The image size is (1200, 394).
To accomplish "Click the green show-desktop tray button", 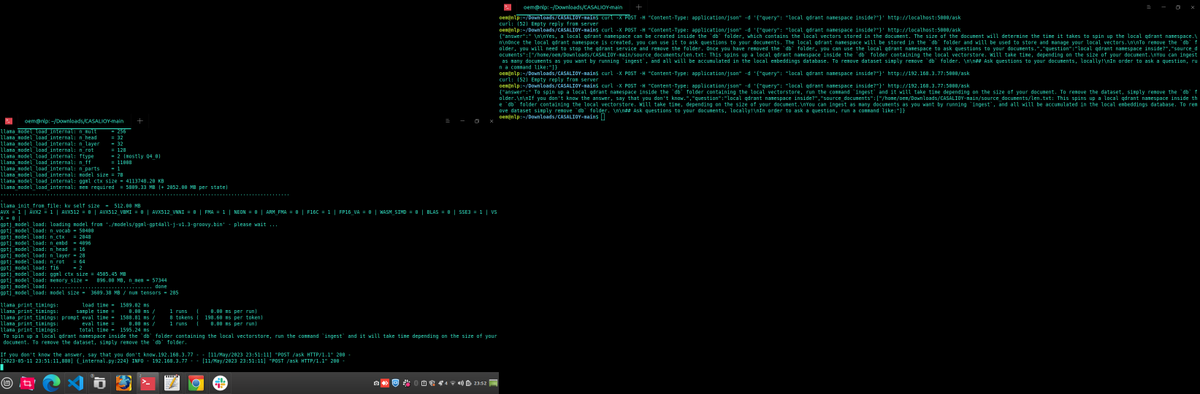I will [x=493, y=383].
